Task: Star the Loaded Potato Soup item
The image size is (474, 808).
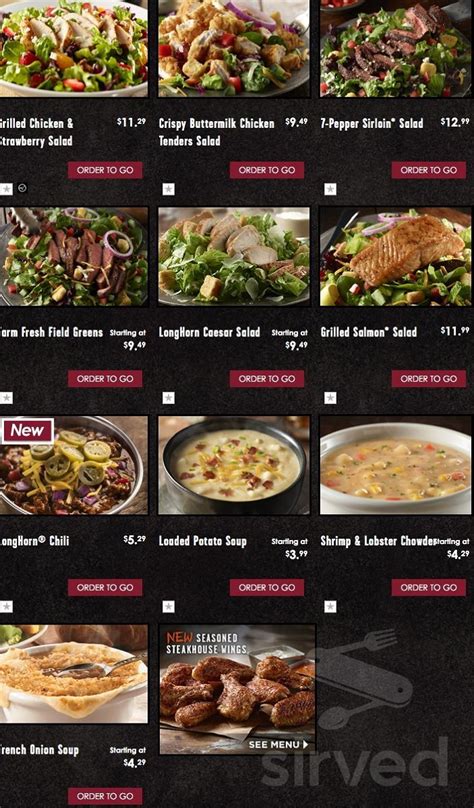Action: click(168, 607)
